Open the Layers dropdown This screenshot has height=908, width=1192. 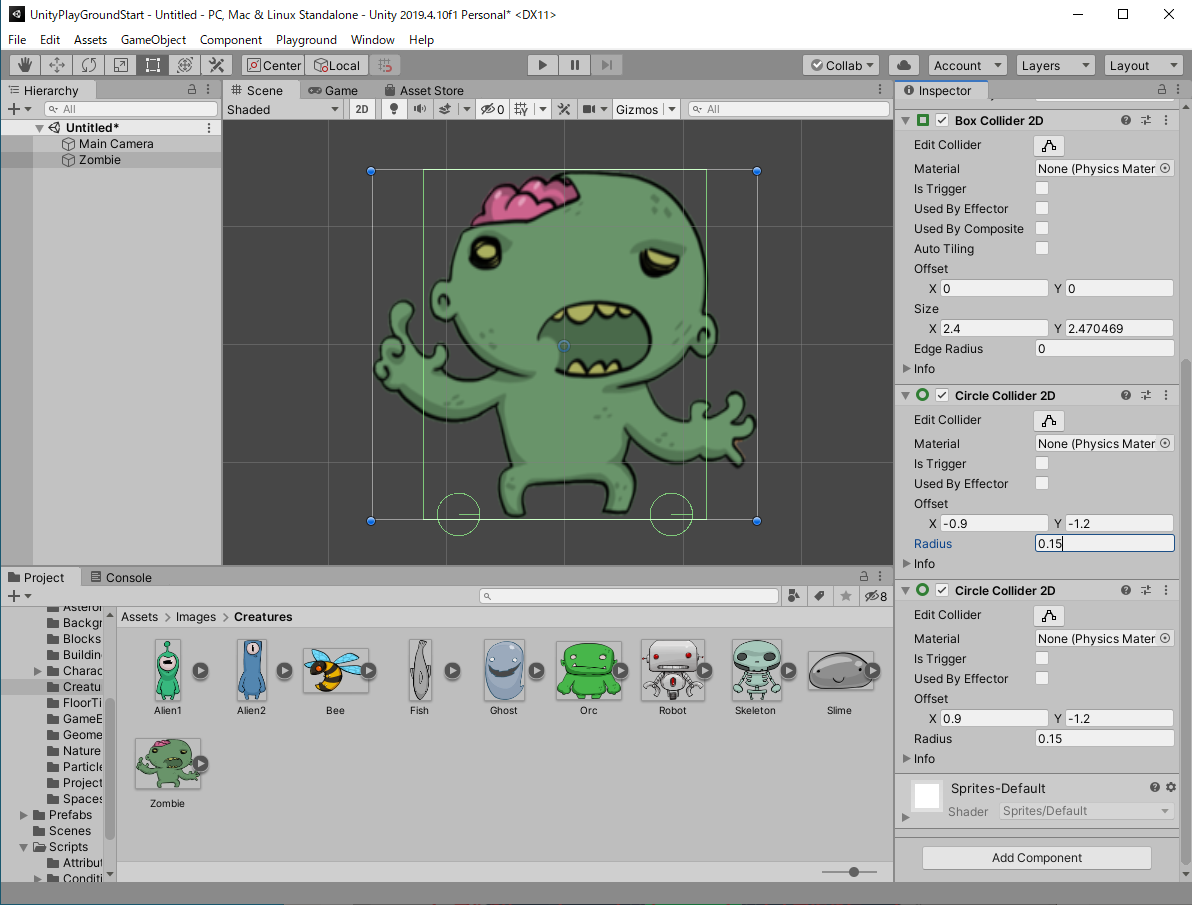[1054, 65]
